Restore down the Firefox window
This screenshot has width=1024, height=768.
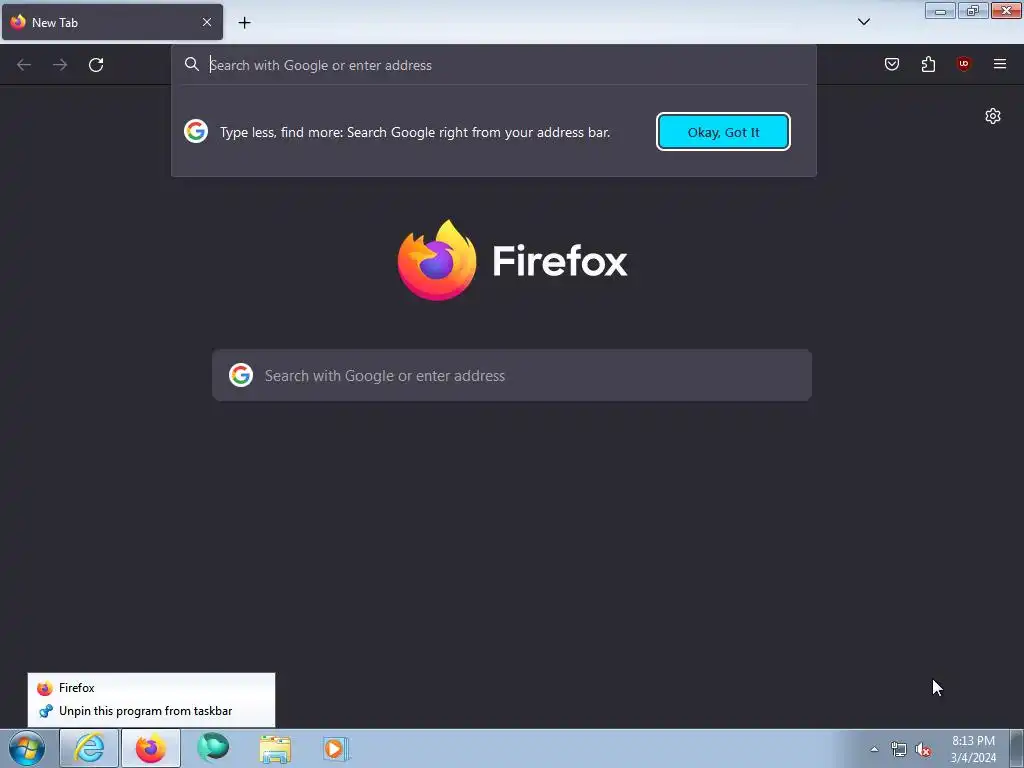973,10
